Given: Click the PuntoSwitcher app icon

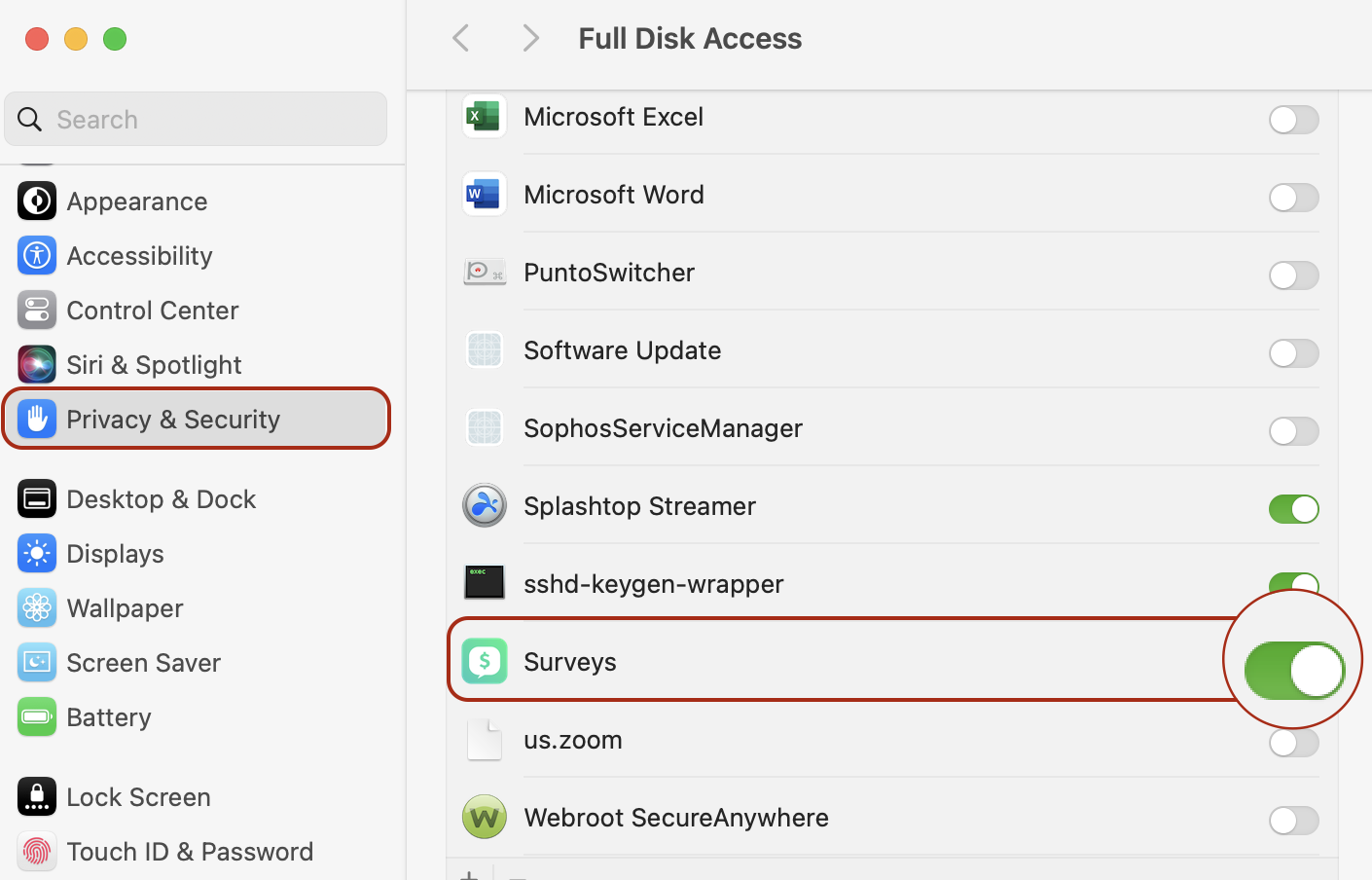Looking at the screenshot, I should pyautogui.click(x=484, y=273).
